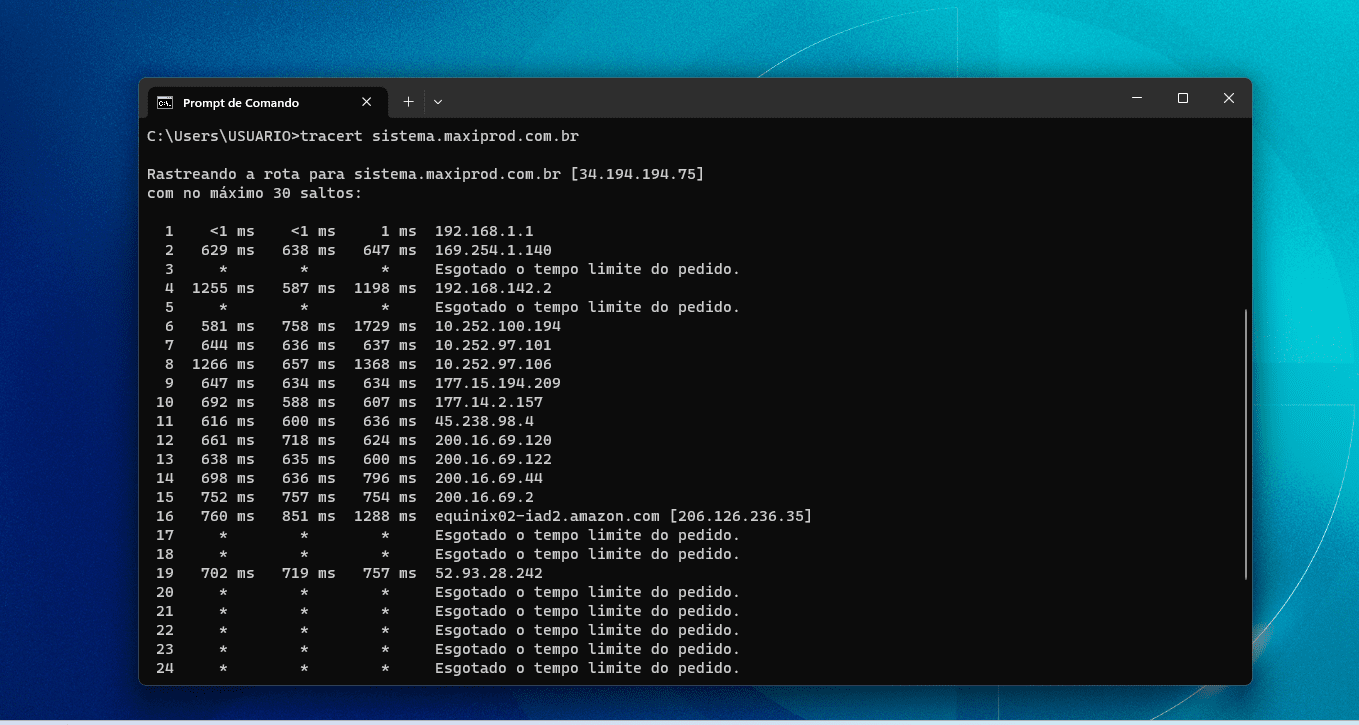Expand the terminal profiles dropdown chevron
Screen dimensions: 1359x725
[x=438, y=102]
